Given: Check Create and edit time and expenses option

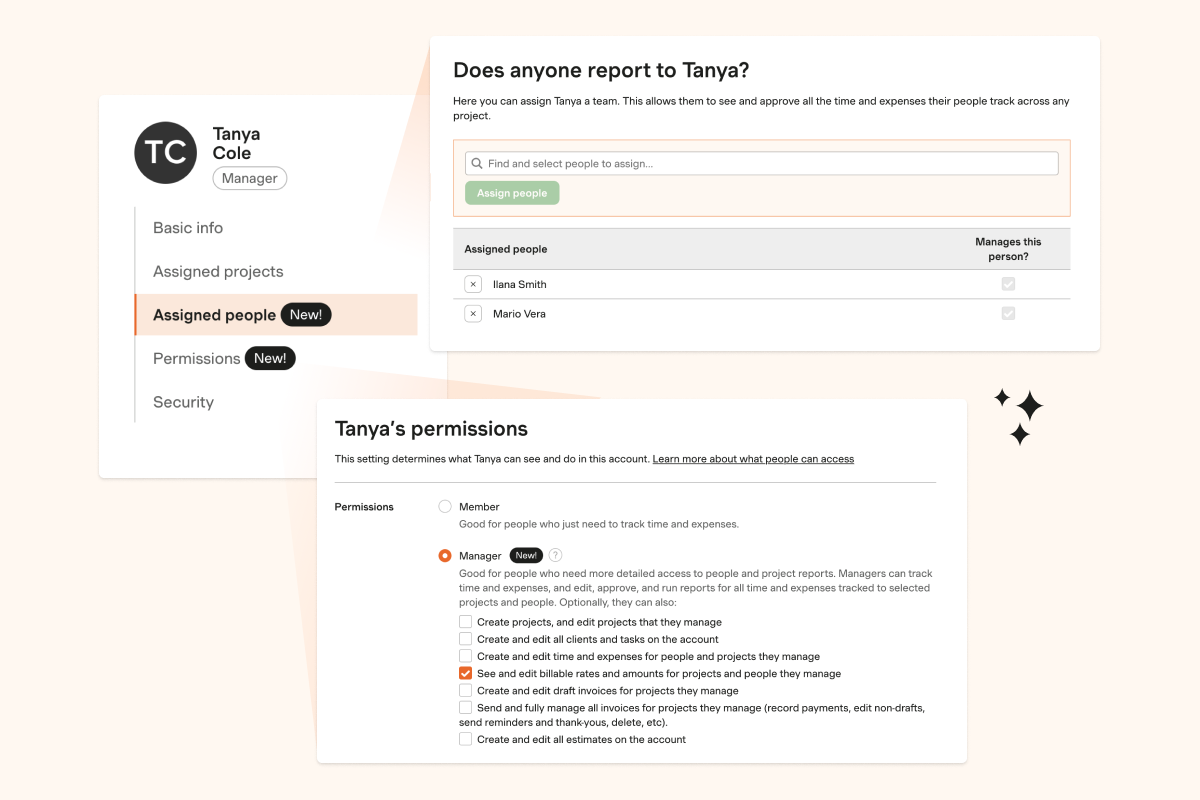Looking at the screenshot, I should [465, 656].
